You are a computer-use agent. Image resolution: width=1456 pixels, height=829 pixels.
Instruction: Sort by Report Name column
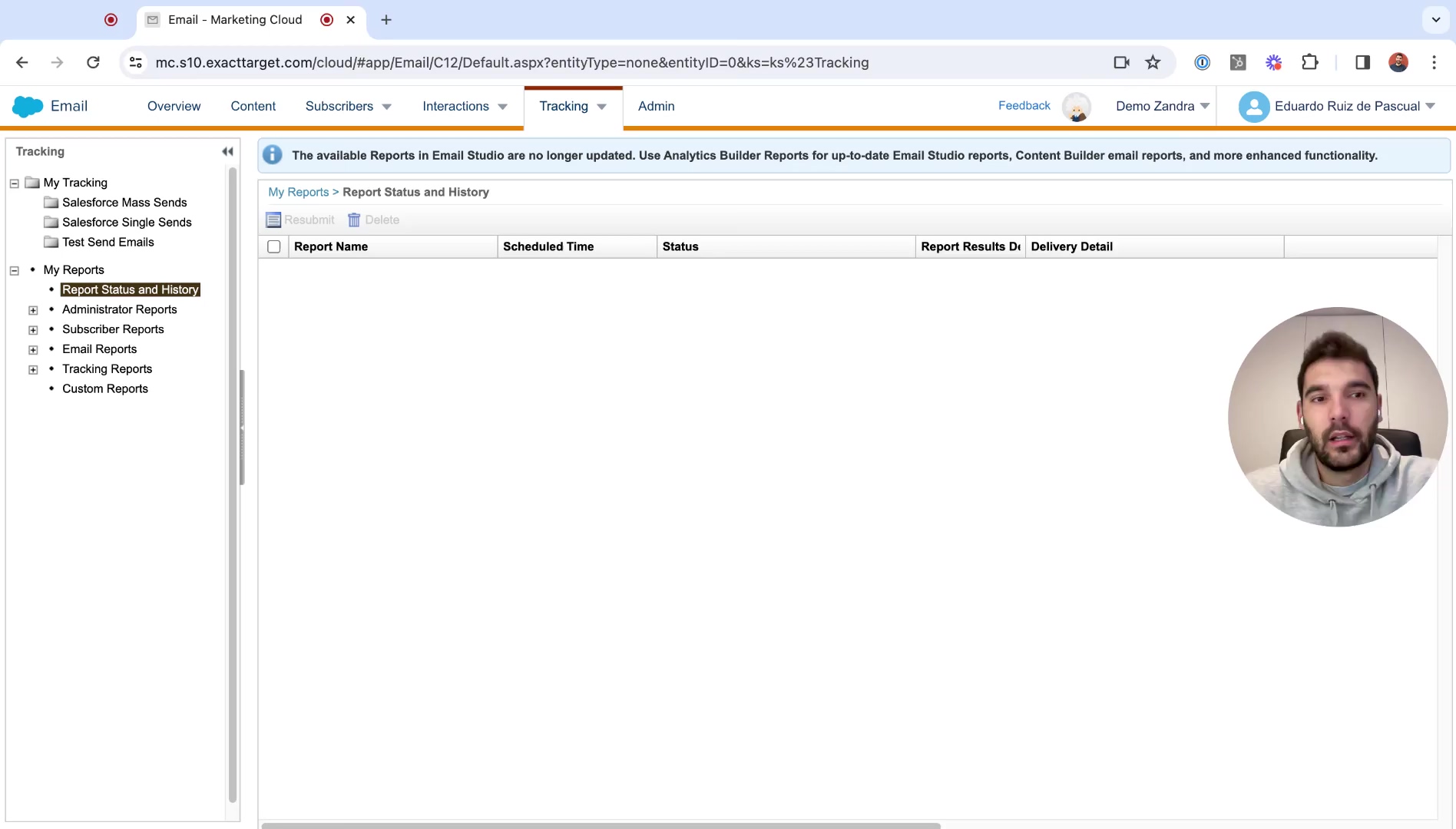pos(393,247)
